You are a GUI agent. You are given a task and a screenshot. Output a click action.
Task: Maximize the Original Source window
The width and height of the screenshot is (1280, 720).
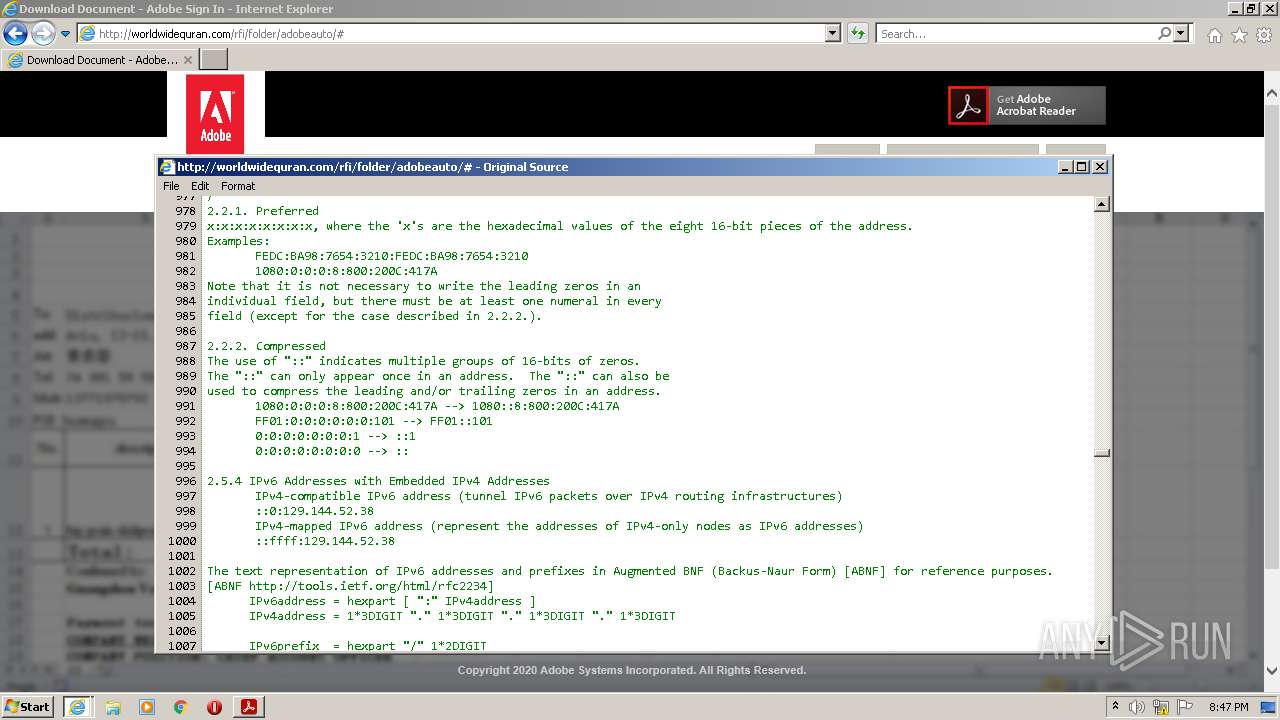1082,167
